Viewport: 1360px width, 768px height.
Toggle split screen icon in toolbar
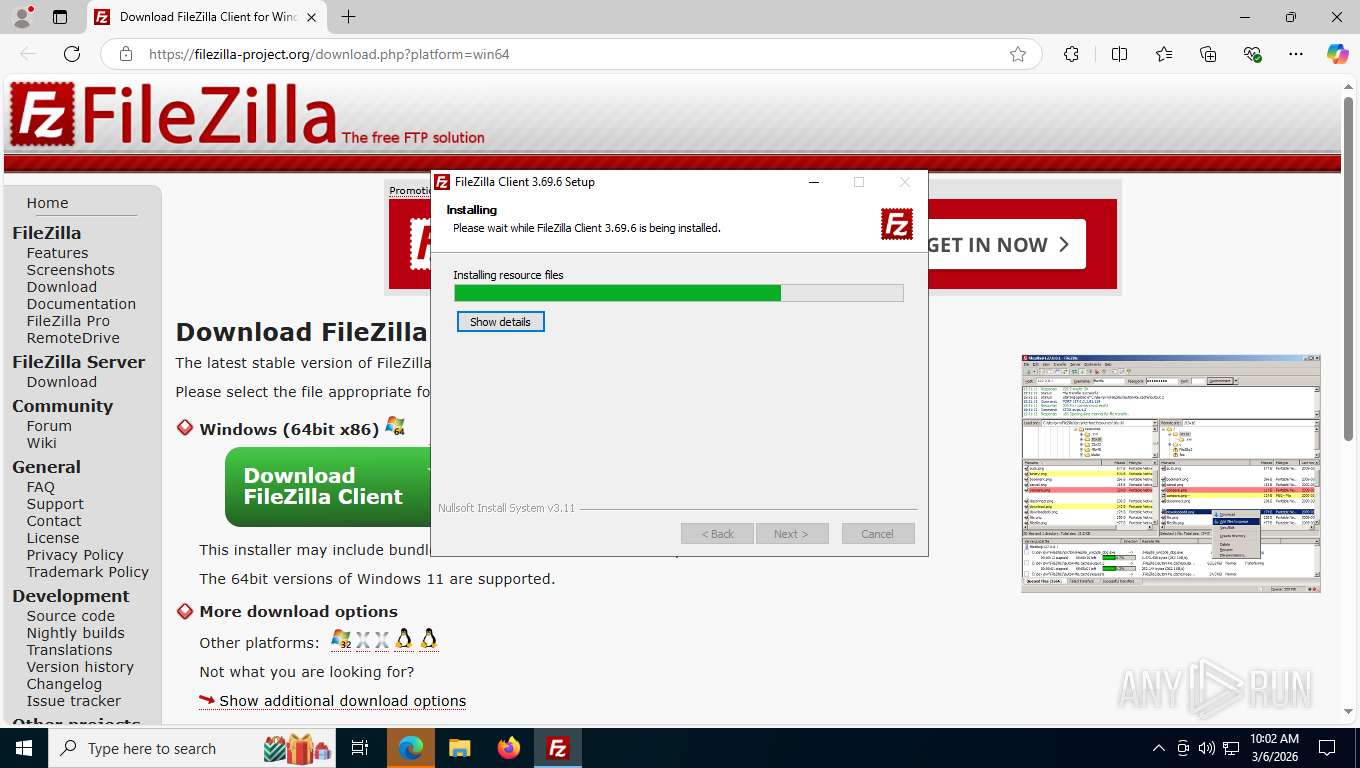pos(1119,54)
